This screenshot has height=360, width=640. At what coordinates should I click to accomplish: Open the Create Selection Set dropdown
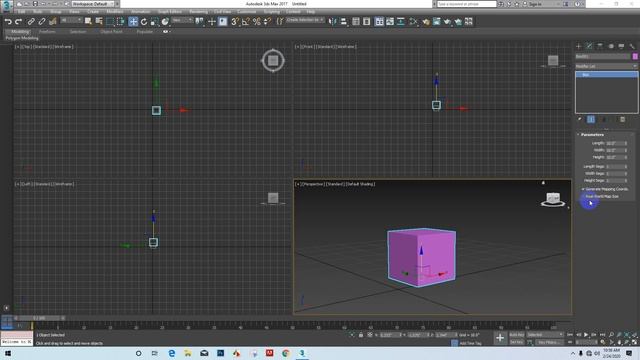[x=305, y=20]
